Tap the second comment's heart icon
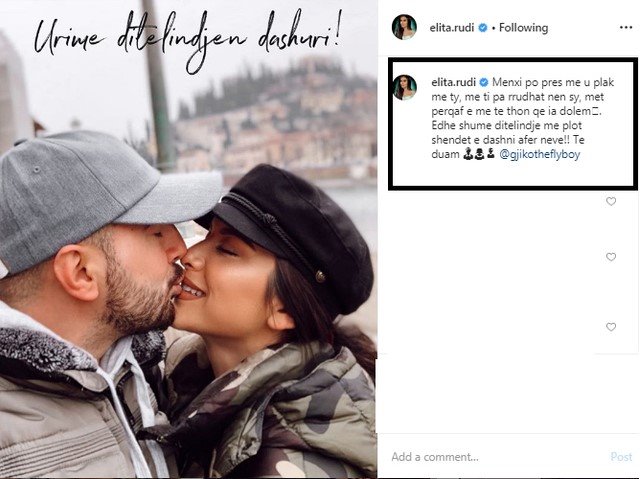 611,257
